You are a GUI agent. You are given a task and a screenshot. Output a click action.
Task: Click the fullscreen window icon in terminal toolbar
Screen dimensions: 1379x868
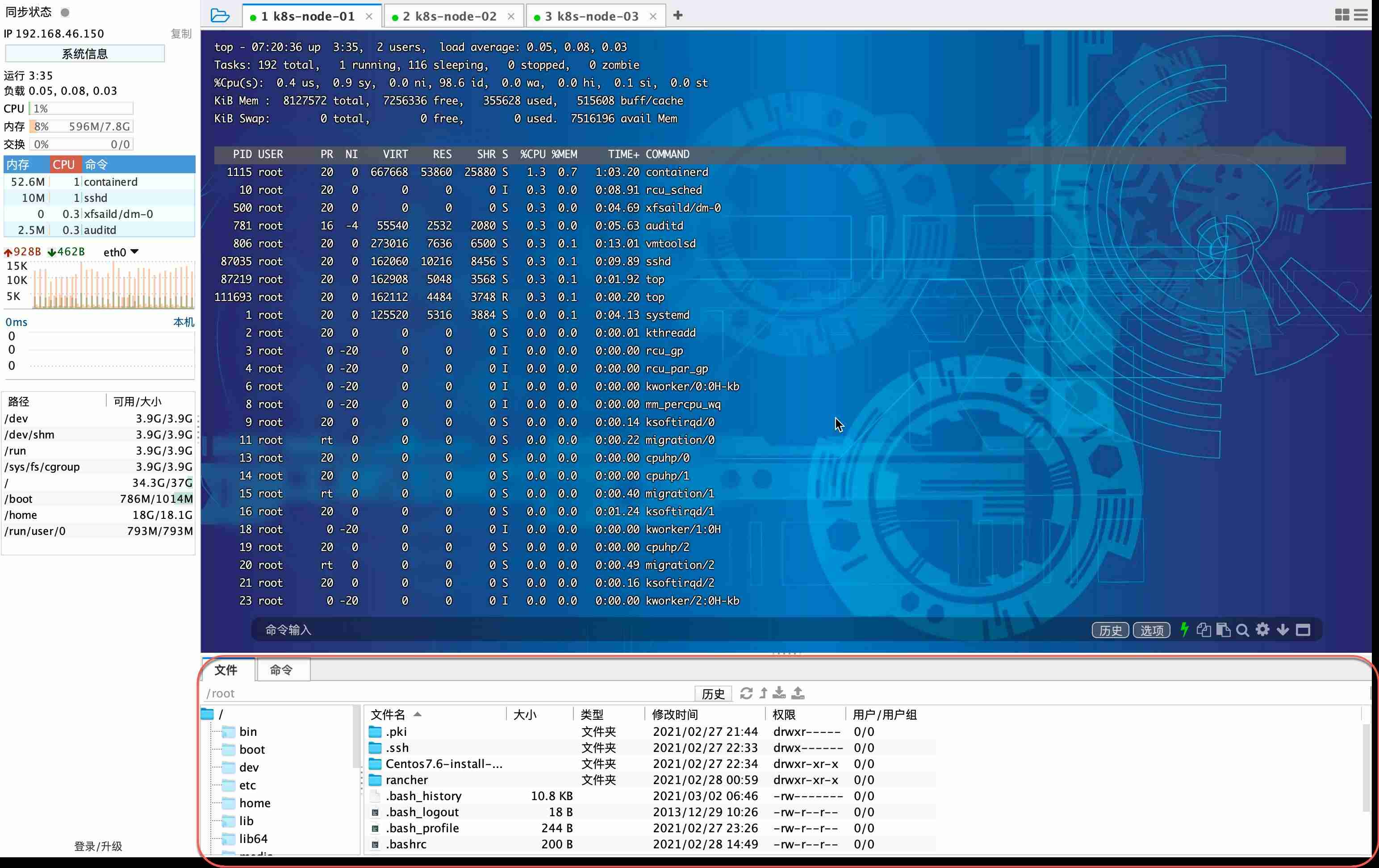pos(1304,630)
